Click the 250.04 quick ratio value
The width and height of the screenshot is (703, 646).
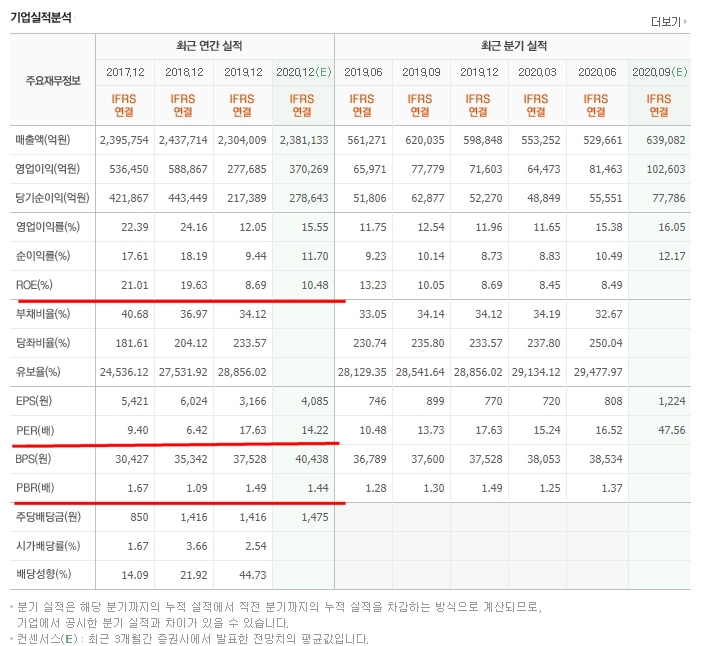(606, 343)
